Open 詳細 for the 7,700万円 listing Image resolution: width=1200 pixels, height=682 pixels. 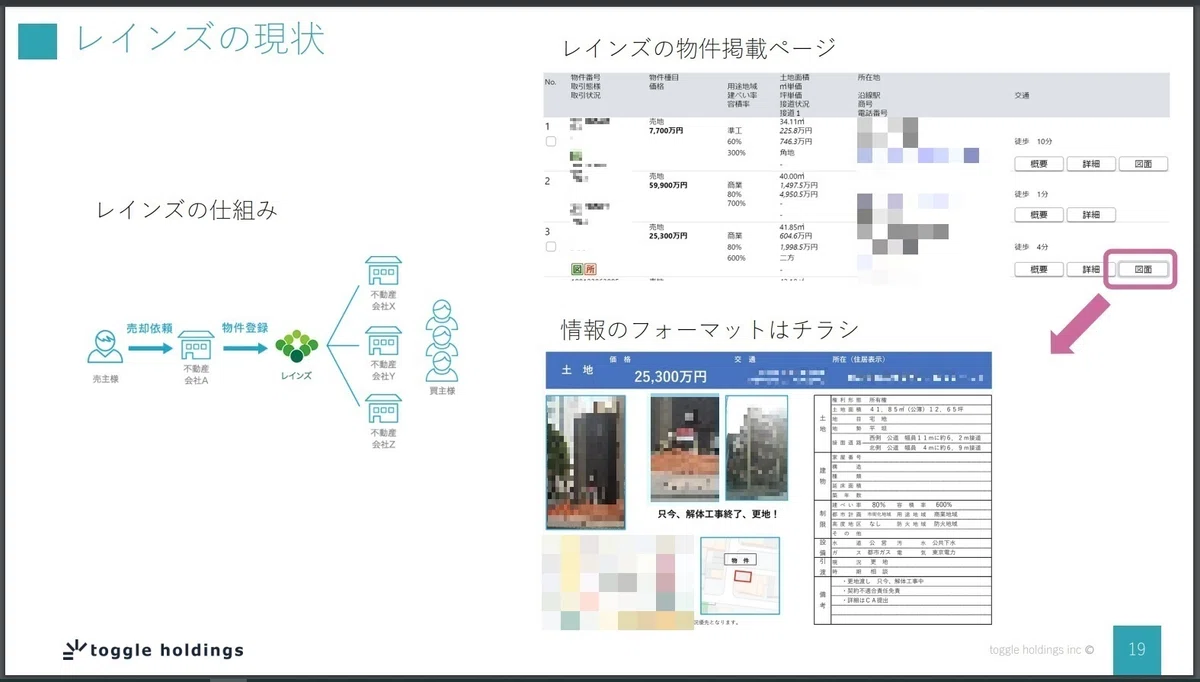[1090, 164]
